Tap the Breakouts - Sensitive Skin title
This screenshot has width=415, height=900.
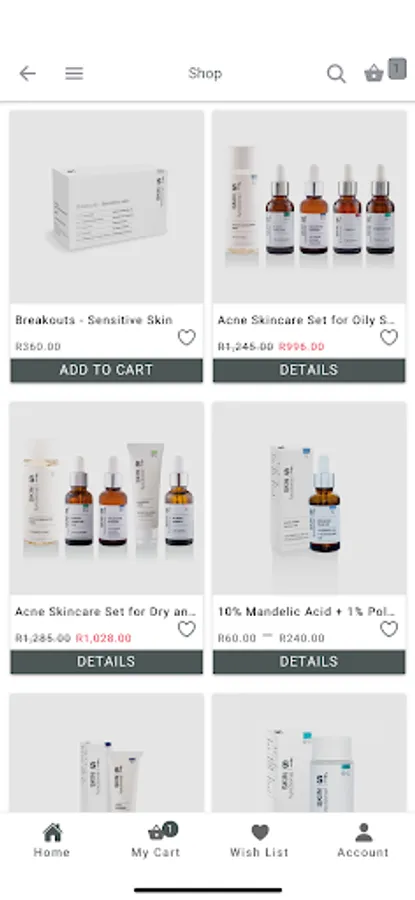[94, 320]
